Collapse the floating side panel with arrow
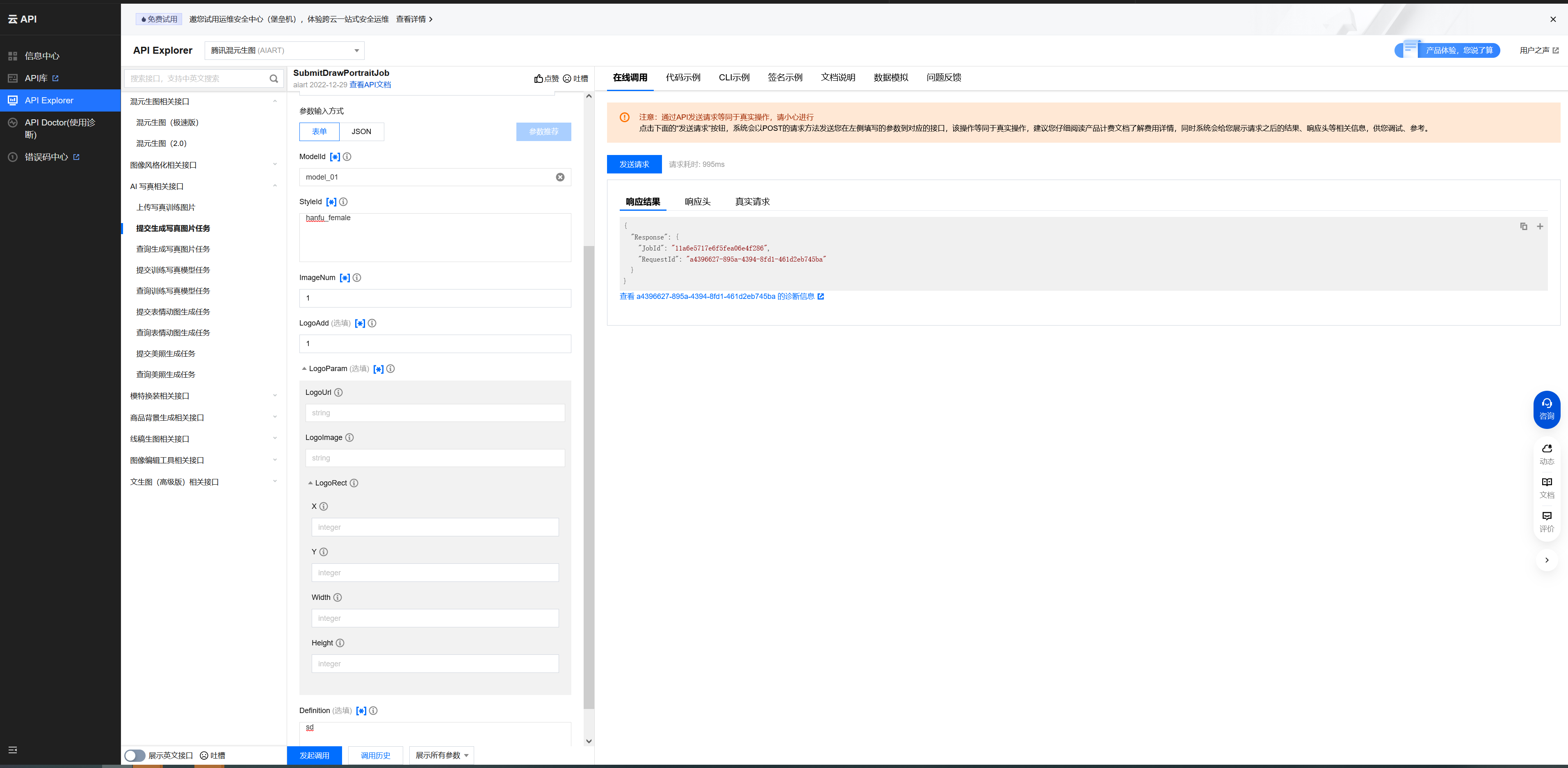Viewport: 1568px width, 768px height. coord(1547,560)
